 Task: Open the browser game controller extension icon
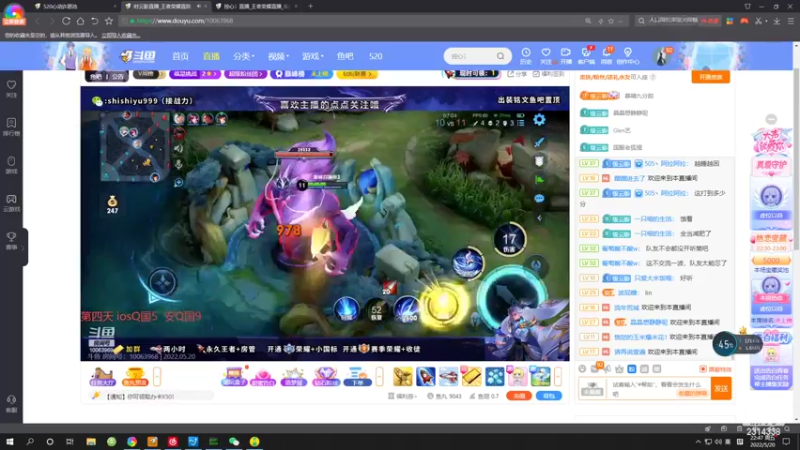coord(744,21)
